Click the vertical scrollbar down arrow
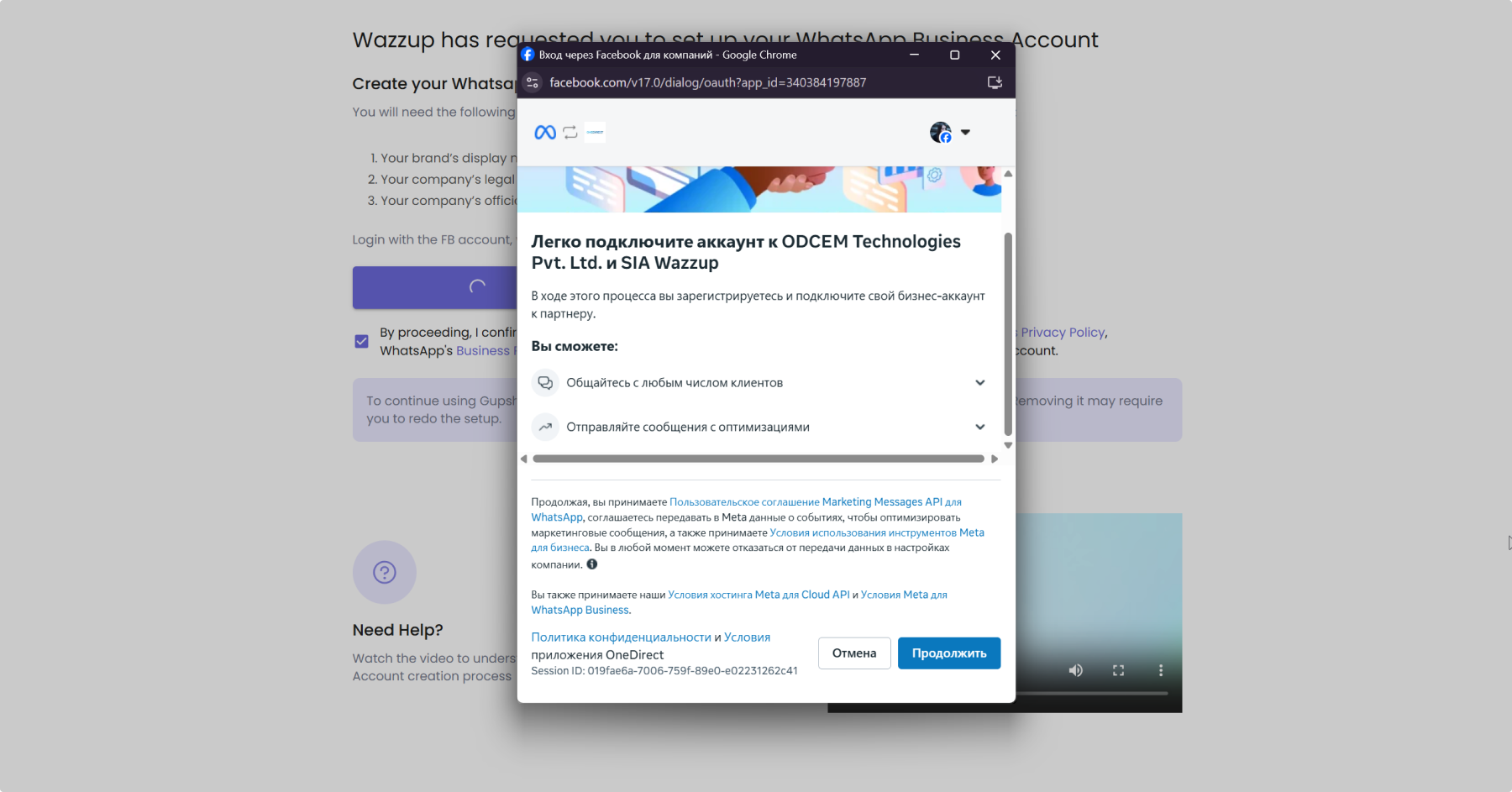1512x792 pixels. pyautogui.click(x=1008, y=445)
